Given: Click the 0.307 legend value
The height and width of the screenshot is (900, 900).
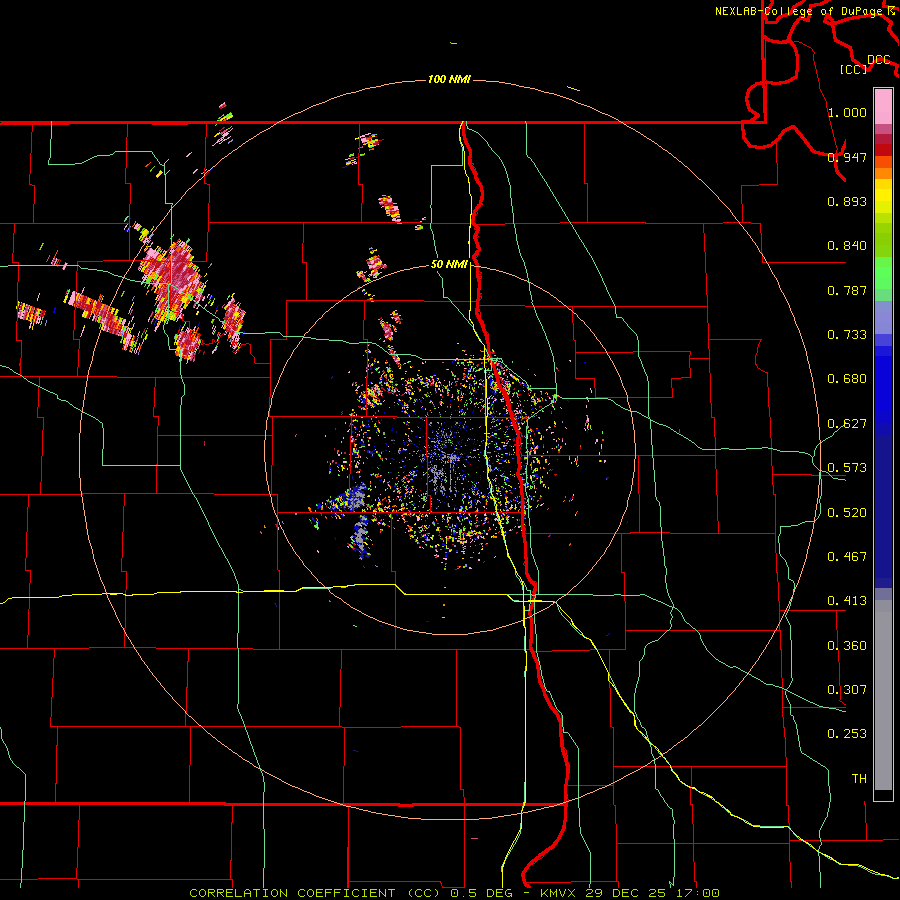Looking at the screenshot, I should pyautogui.click(x=847, y=690).
